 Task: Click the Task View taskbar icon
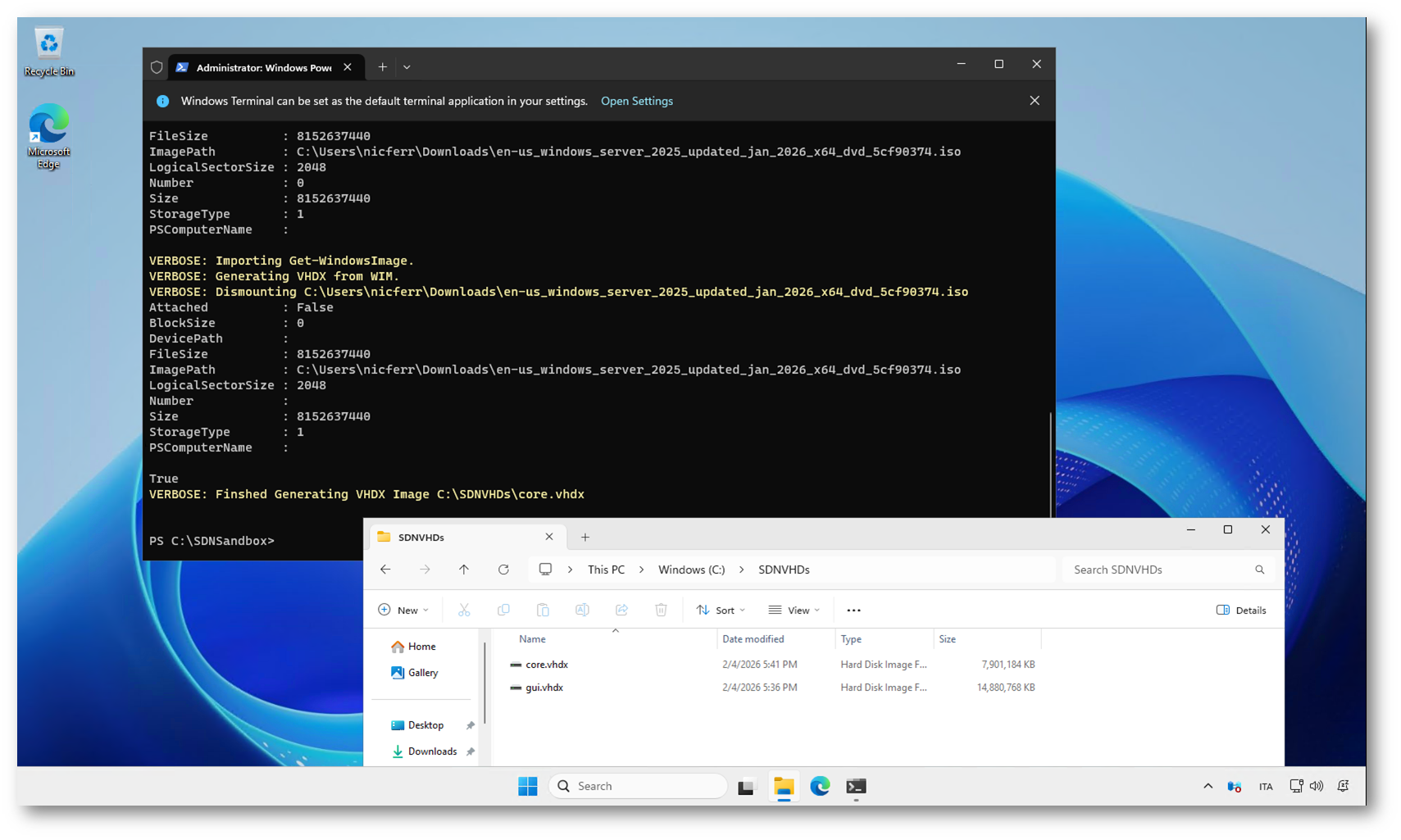[746, 787]
